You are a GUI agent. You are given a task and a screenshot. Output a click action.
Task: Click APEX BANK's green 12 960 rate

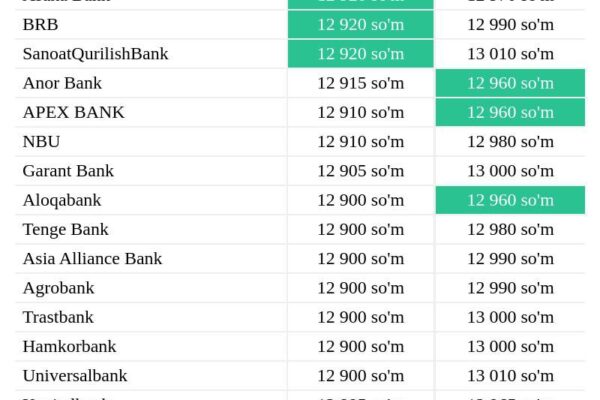pos(510,113)
